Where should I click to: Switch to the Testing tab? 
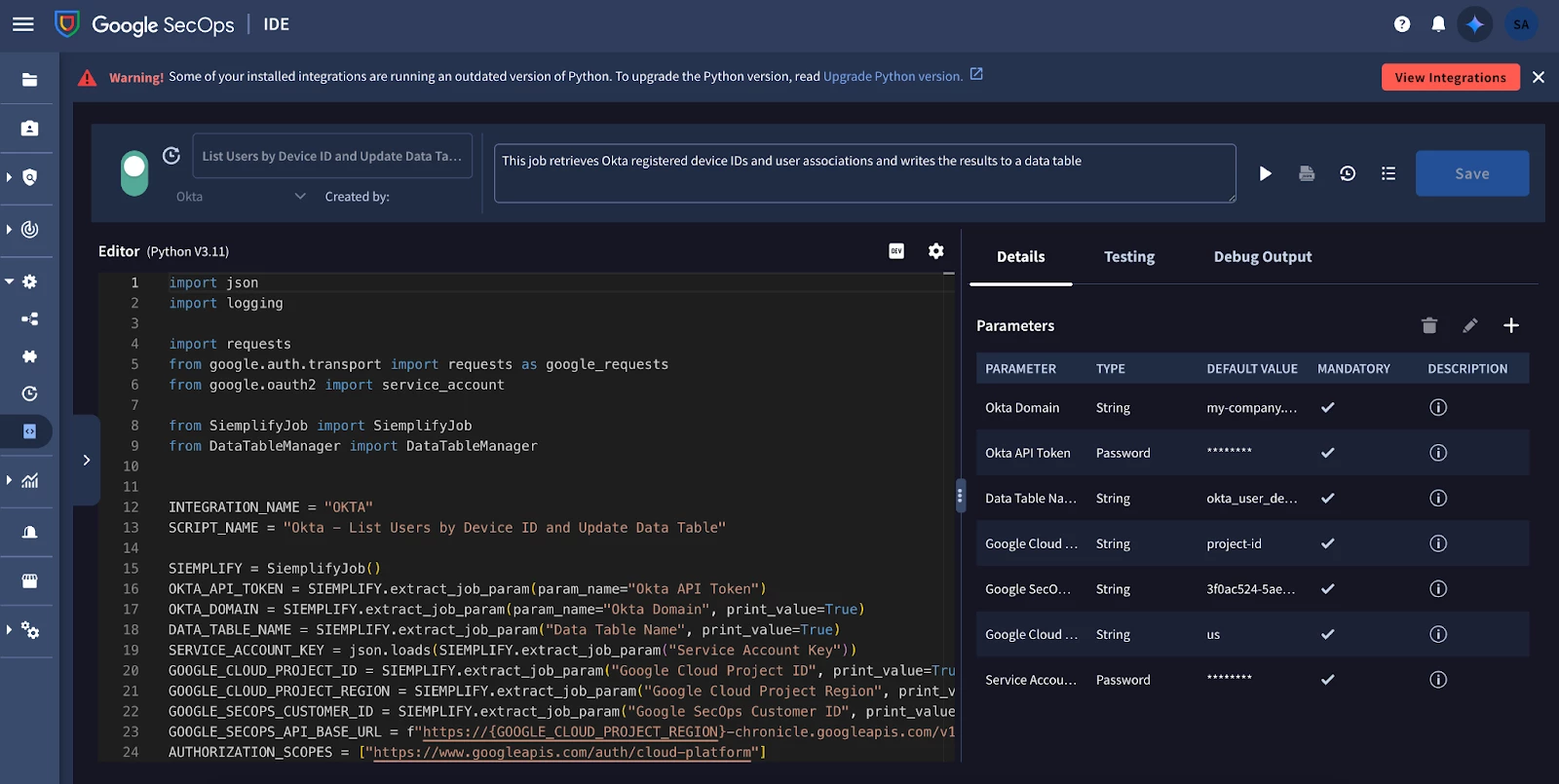pos(1129,257)
